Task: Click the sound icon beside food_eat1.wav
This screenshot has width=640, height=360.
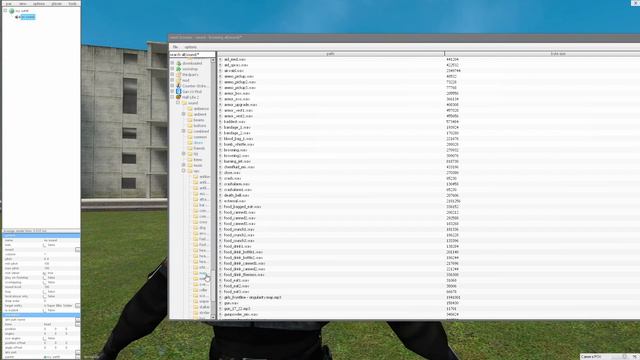Action: pyautogui.click(x=220, y=280)
